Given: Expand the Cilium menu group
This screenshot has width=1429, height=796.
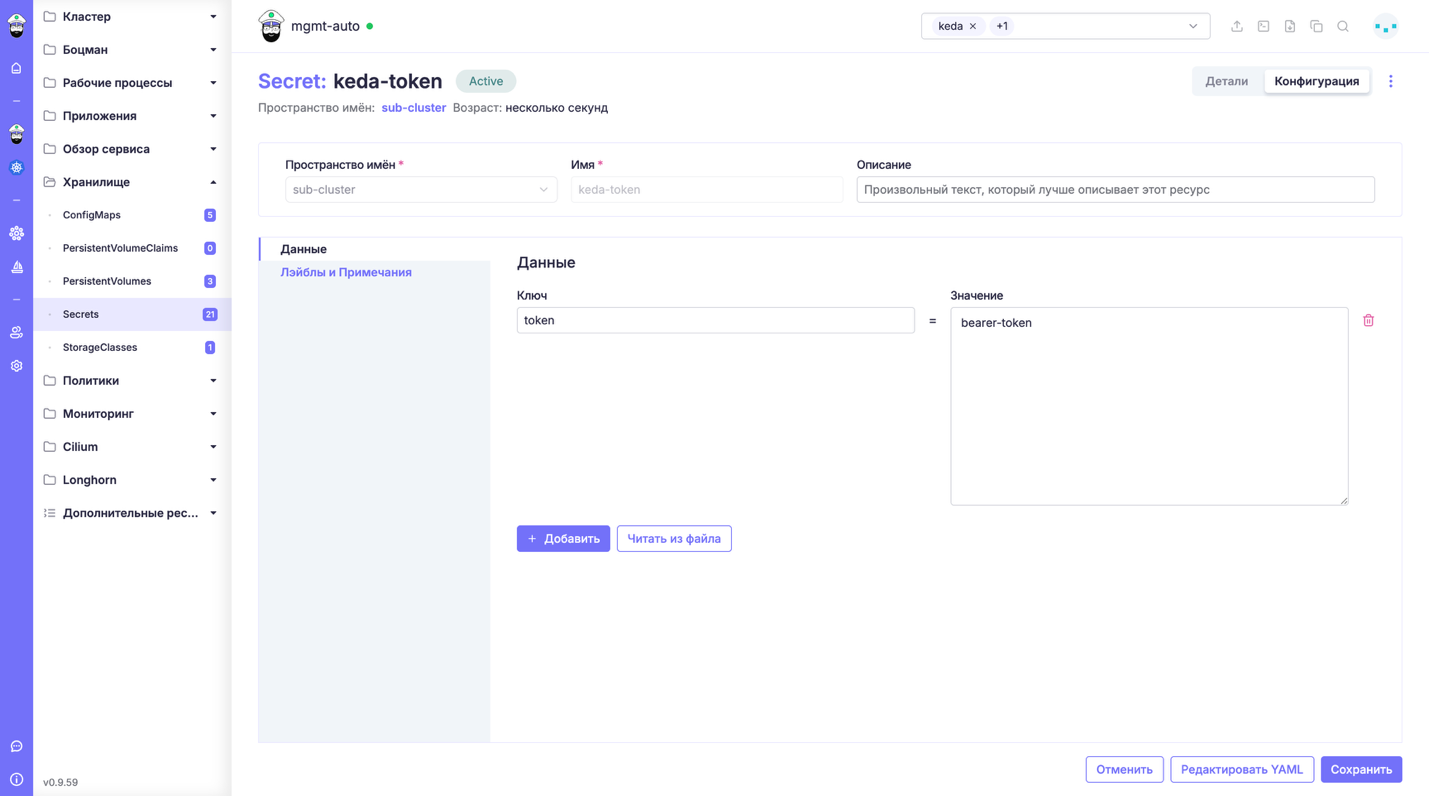Looking at the screenshot, I should [132, 446].
